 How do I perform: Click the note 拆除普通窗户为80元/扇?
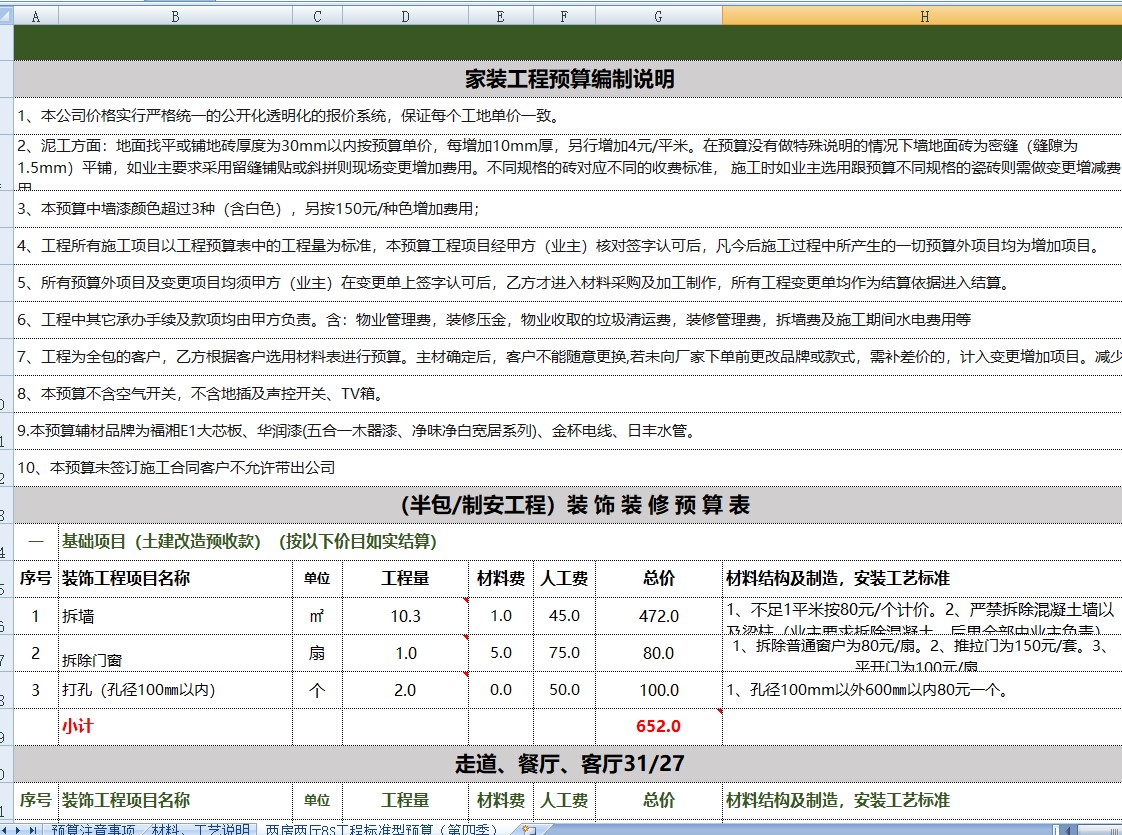922,653
